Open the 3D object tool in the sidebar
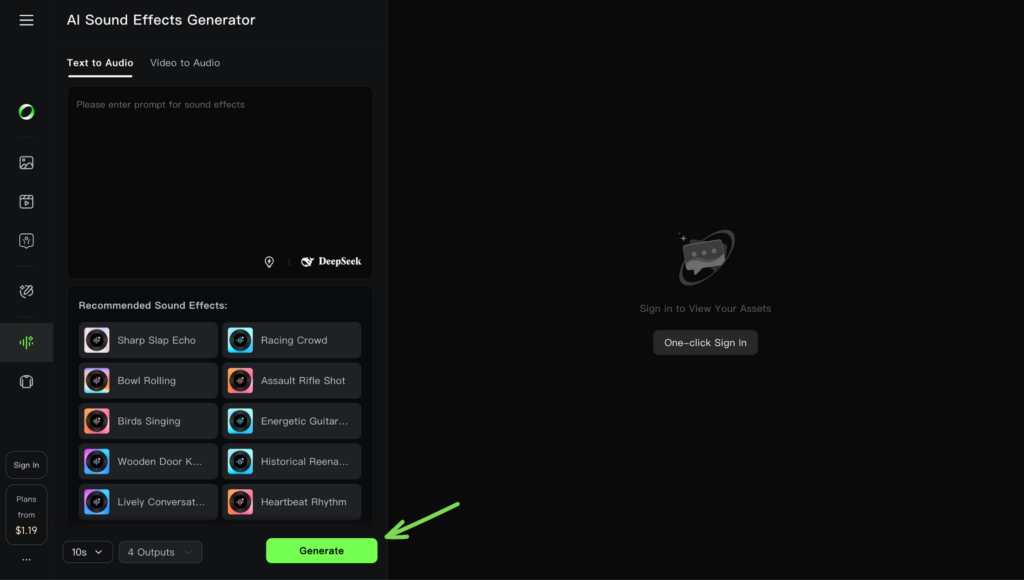Screen dimensions: 1024x580 tap(26, 381)
